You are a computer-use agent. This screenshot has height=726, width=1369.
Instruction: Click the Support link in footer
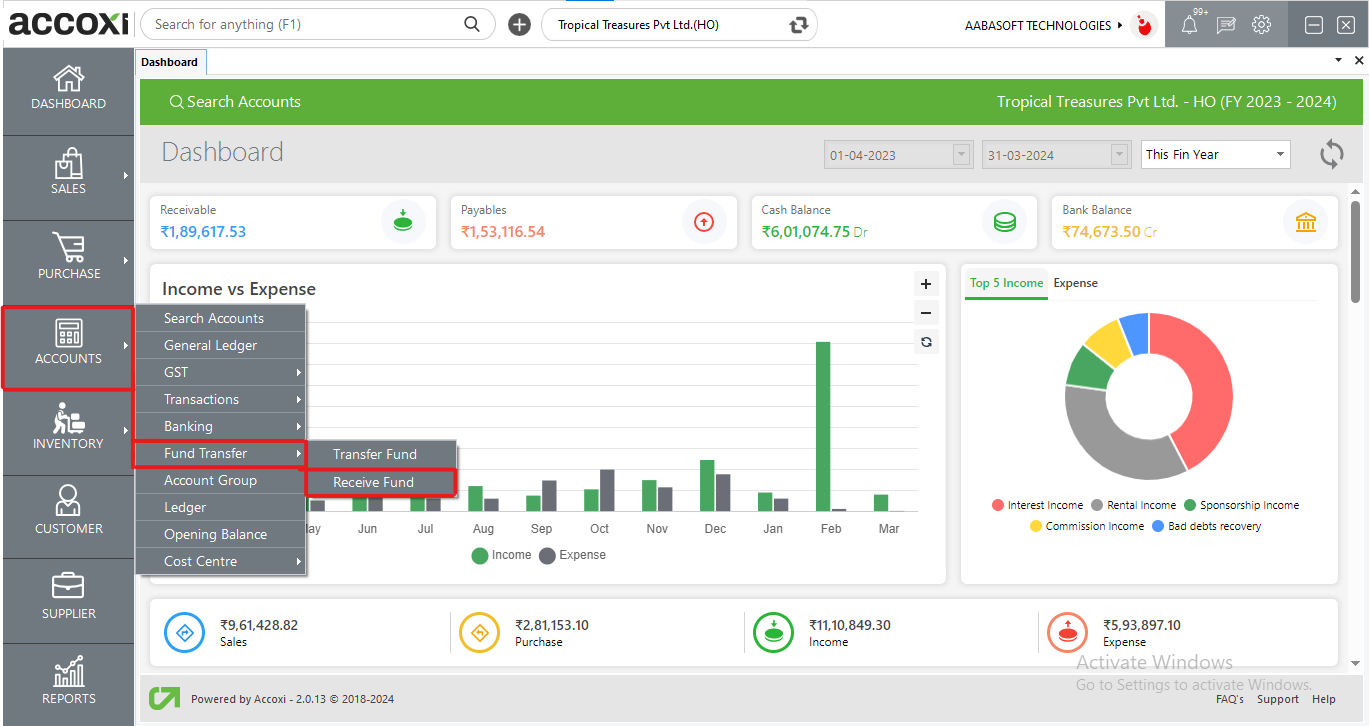pyautogui.click(x=1277, y=699)
